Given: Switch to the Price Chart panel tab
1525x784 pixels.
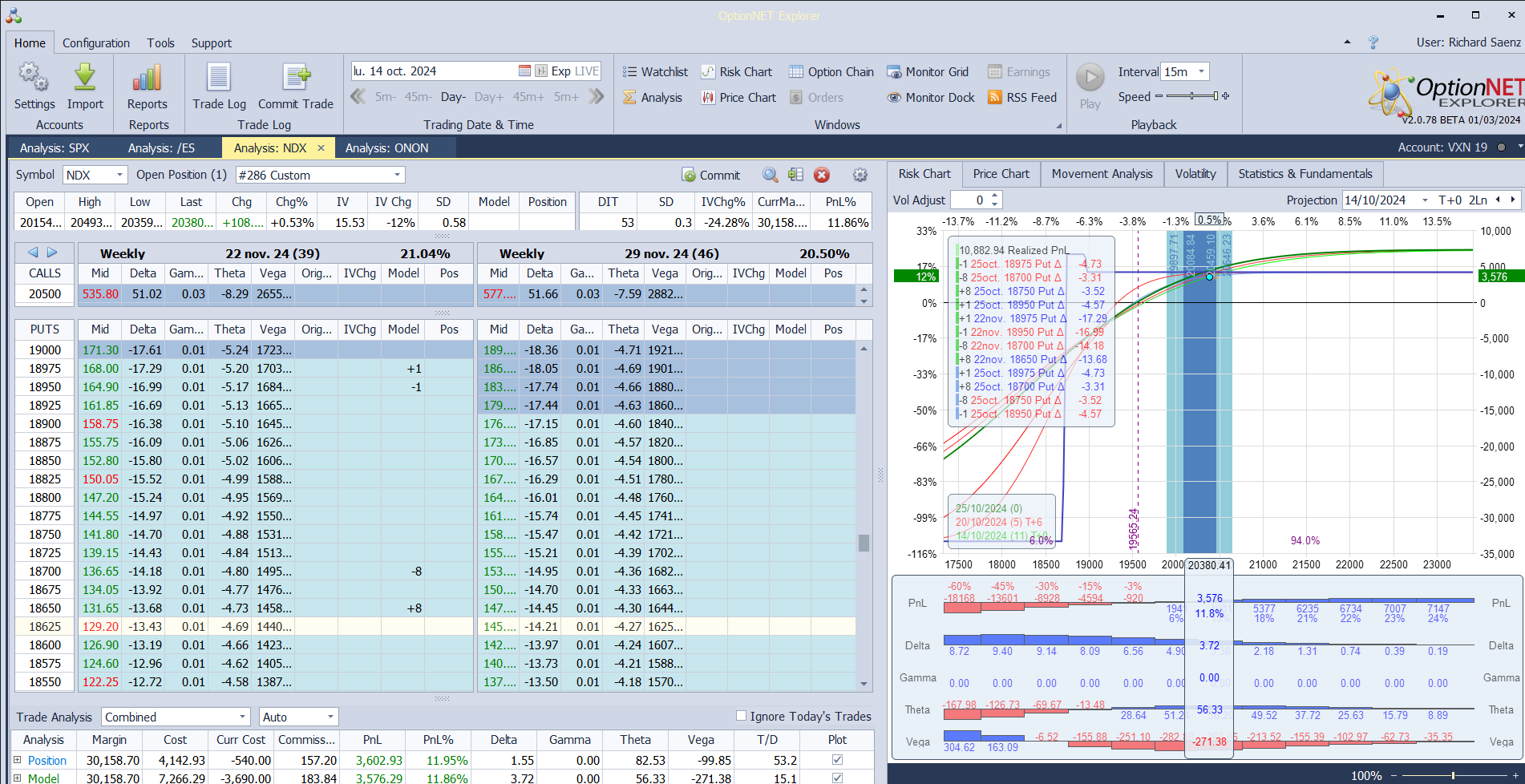Looking at the screenshot, I should point(1001,174).
